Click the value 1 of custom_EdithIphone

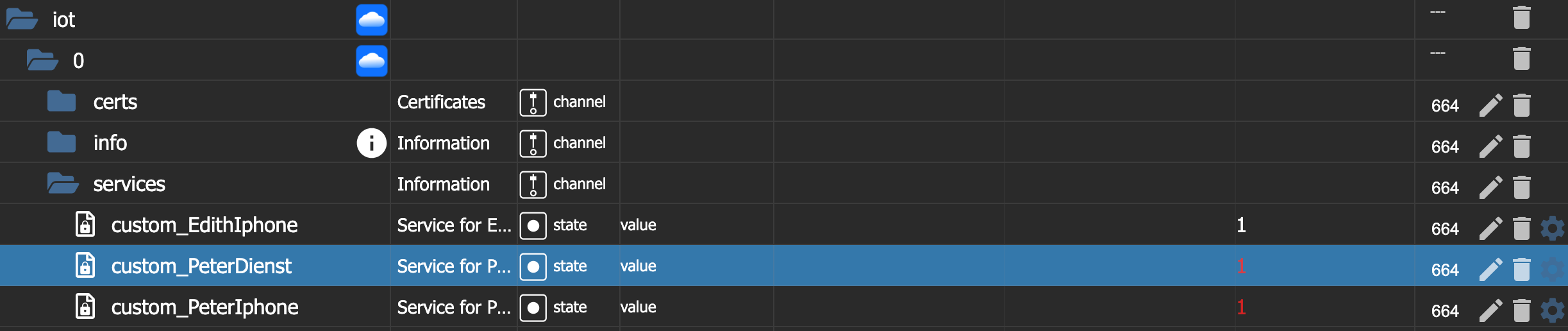pyautogui.click(x=1241, y=225)
